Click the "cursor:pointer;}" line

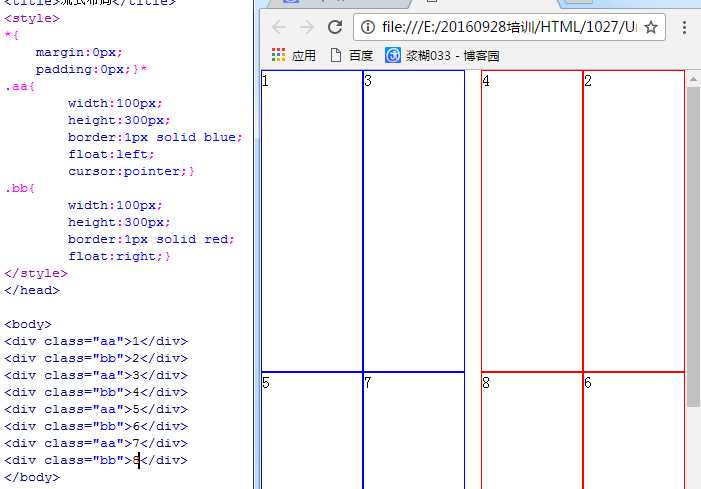pyautogui.click(x=131, y=171)
